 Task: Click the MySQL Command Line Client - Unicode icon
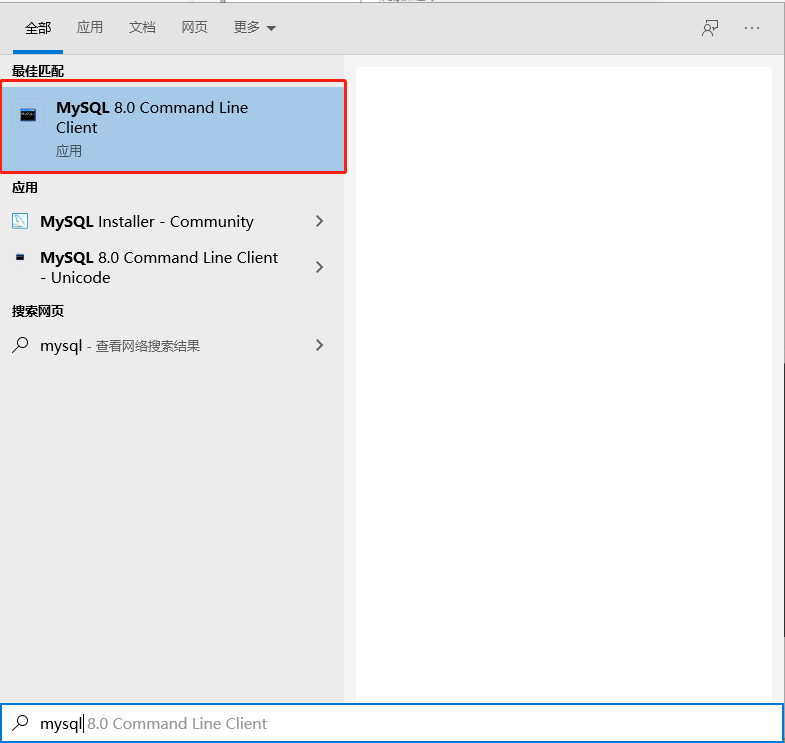coord(20,257)
